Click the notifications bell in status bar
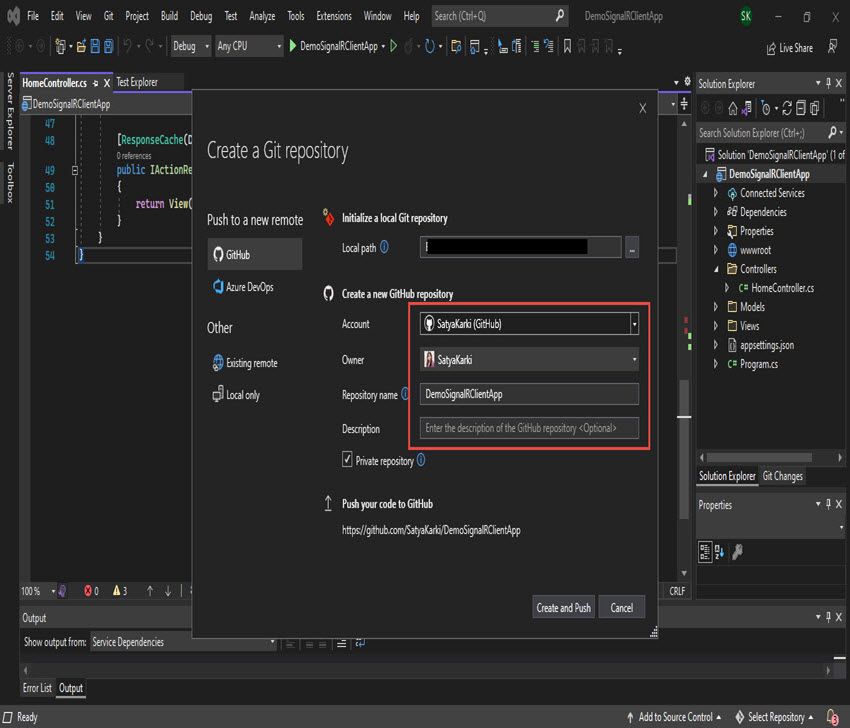Image resolution: width=850 pixels, height=728 pixels. click(x=832, y=717)
